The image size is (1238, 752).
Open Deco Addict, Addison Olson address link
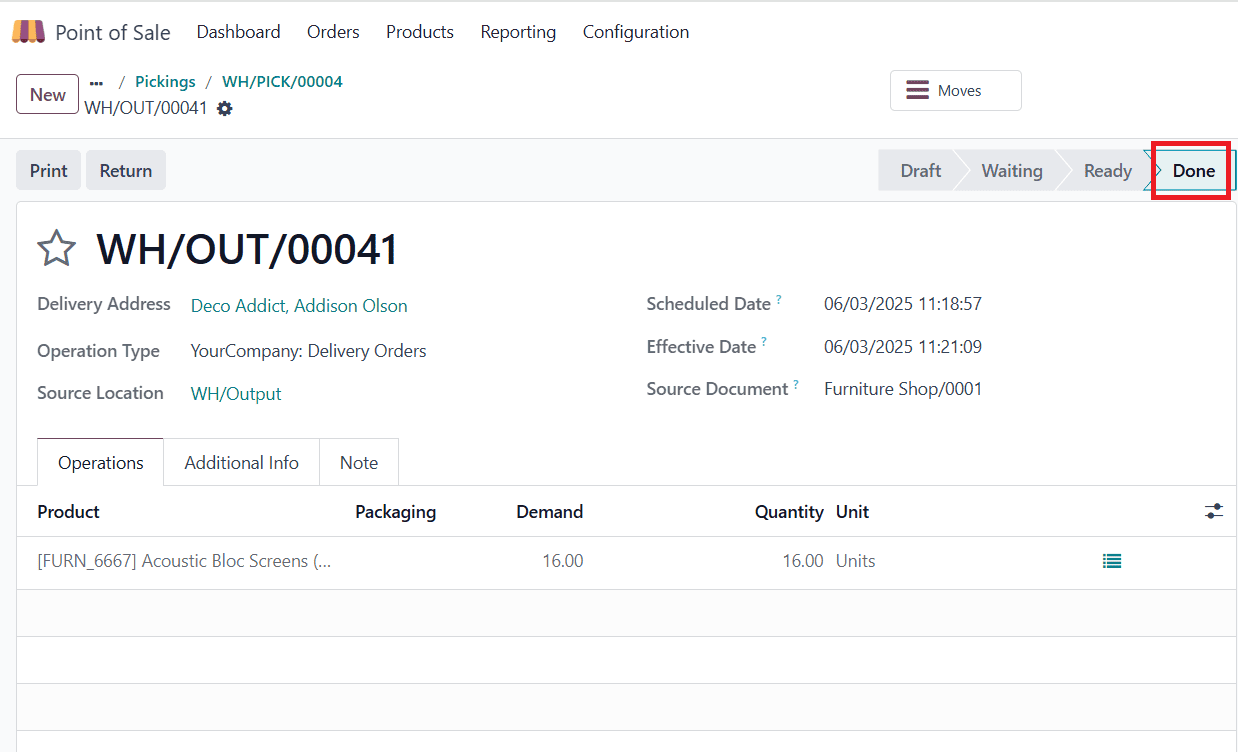point(299,306)
